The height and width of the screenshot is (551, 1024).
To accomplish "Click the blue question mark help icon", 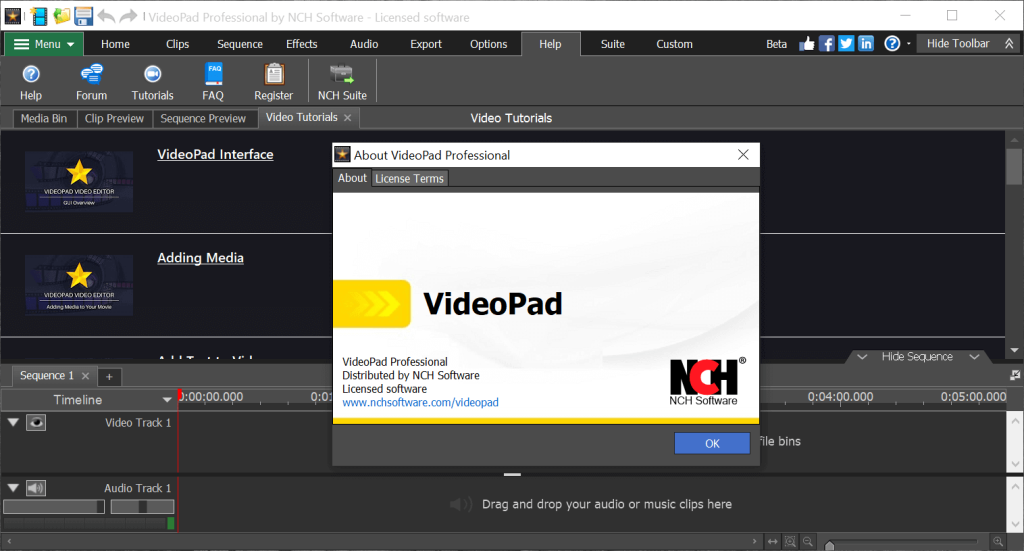I will pyautogui.click(x=892, y=44).
